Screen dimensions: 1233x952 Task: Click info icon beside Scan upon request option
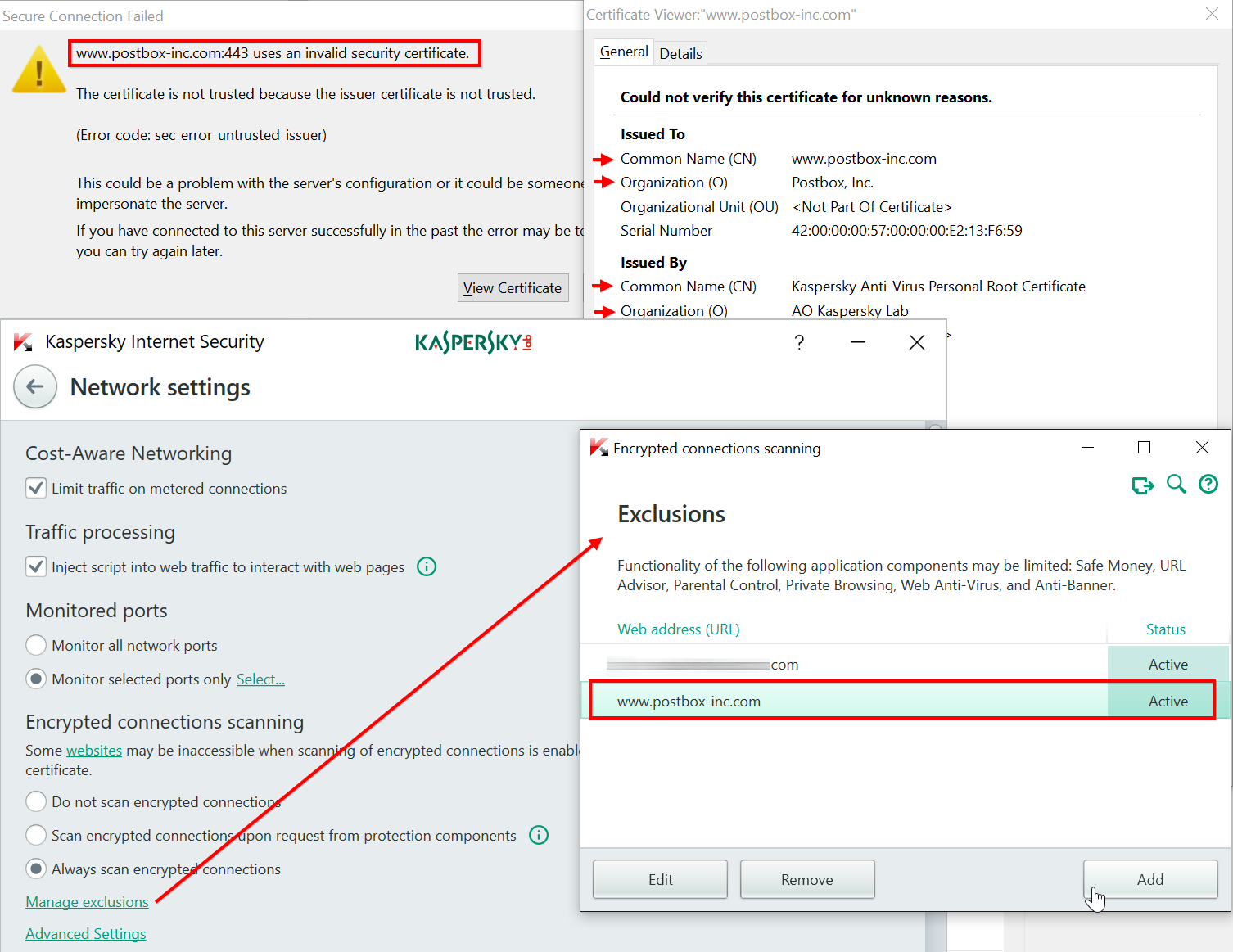pos(539,835)
